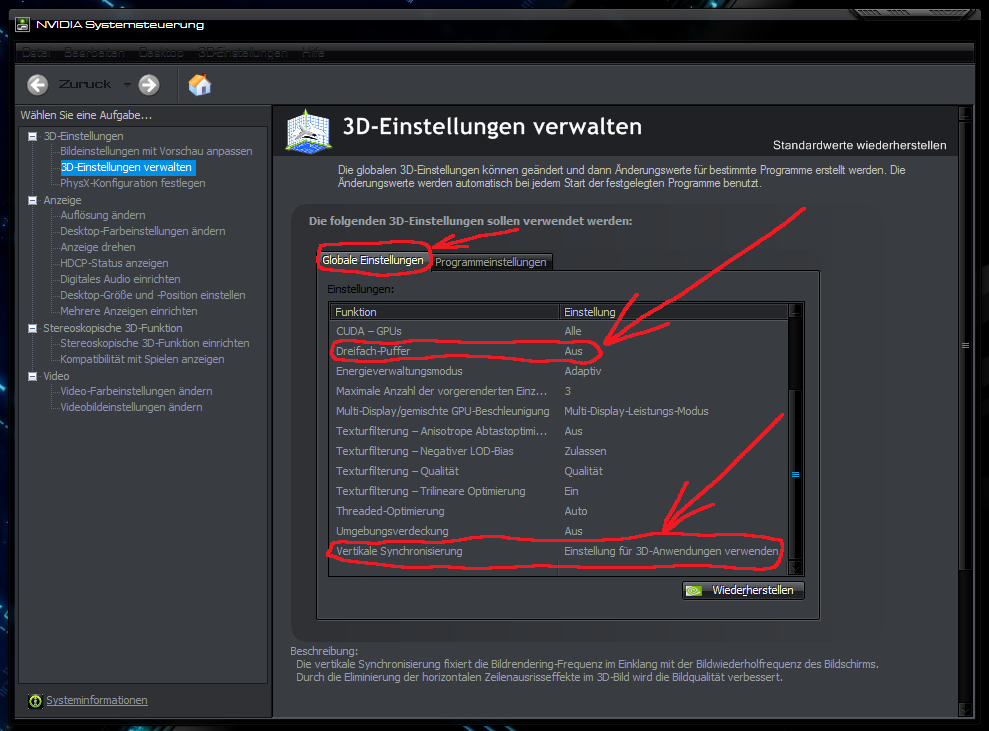The height and width of the screenshot is (731, 989).
Task: Select Texturfilterung – Trilineare Optimierung row
Action: pos(559,491)
